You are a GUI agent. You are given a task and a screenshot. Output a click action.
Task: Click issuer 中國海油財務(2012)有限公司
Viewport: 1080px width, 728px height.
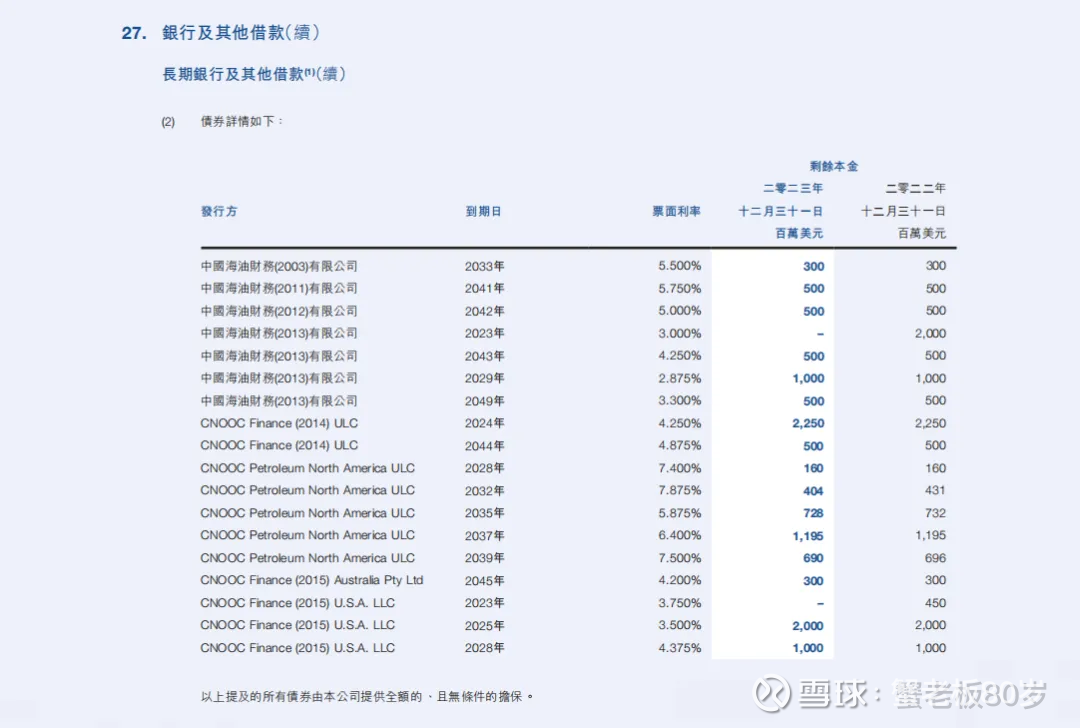[x=279, y=311]
